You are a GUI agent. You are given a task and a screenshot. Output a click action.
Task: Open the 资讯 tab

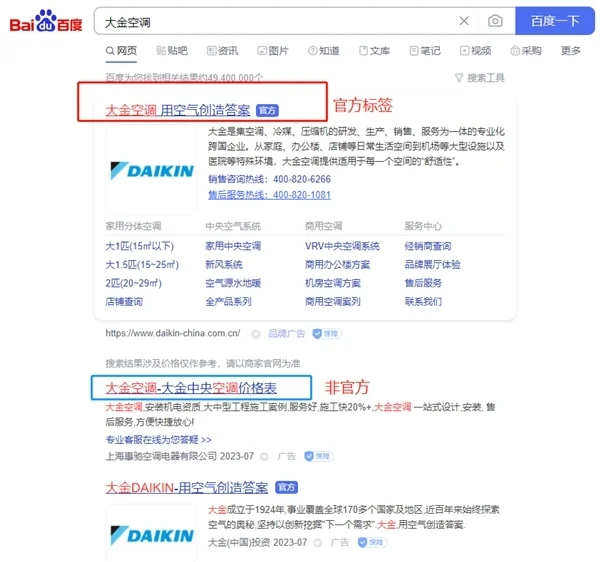pos(222,50)
